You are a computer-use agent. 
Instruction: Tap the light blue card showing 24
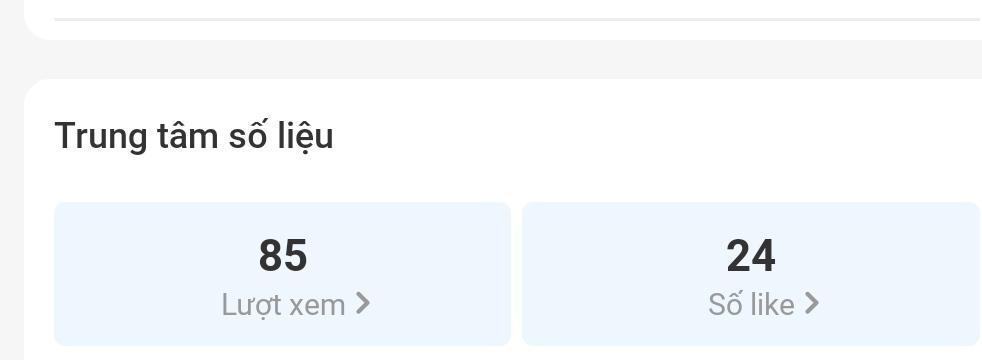751,274
